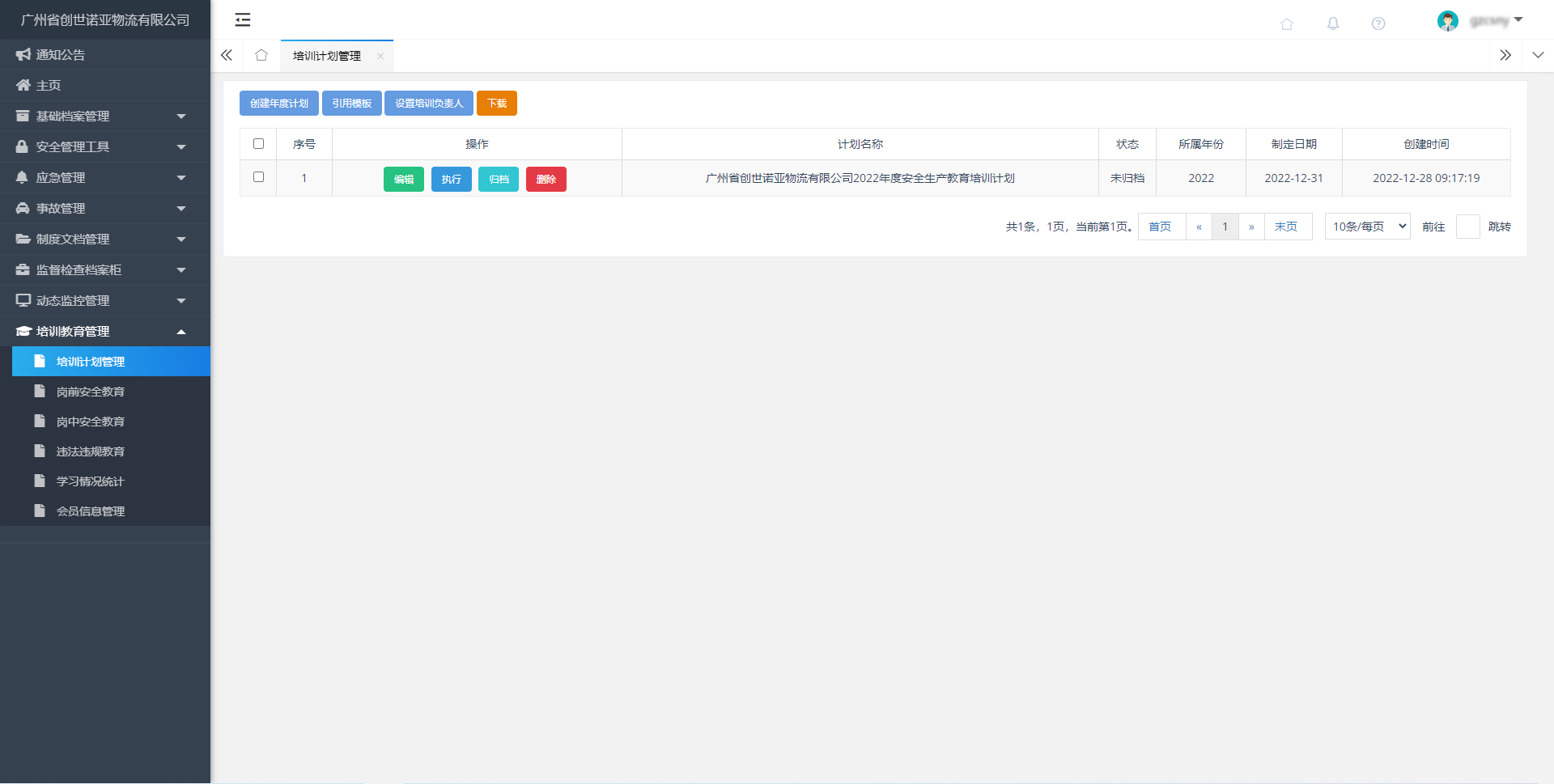Viewport: 1554px width, 784px height.
Task: Click the user avatar icon
Action: coord(1447,21)
